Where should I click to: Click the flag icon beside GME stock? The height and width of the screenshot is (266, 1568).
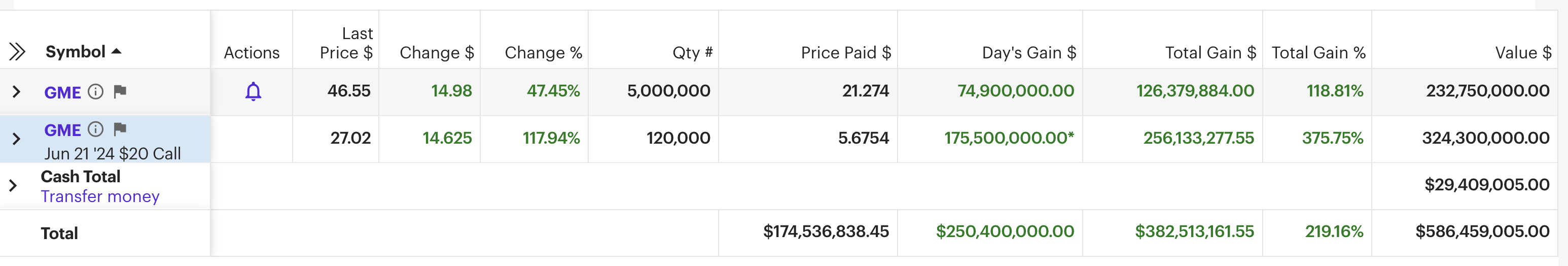120,91
